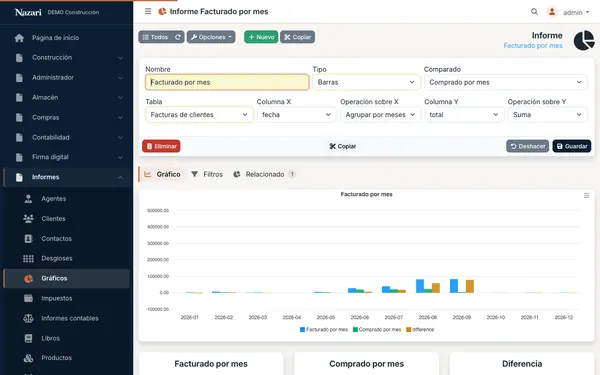Click the Productos cubes icon
600x375 pixels.
point(28,358)
